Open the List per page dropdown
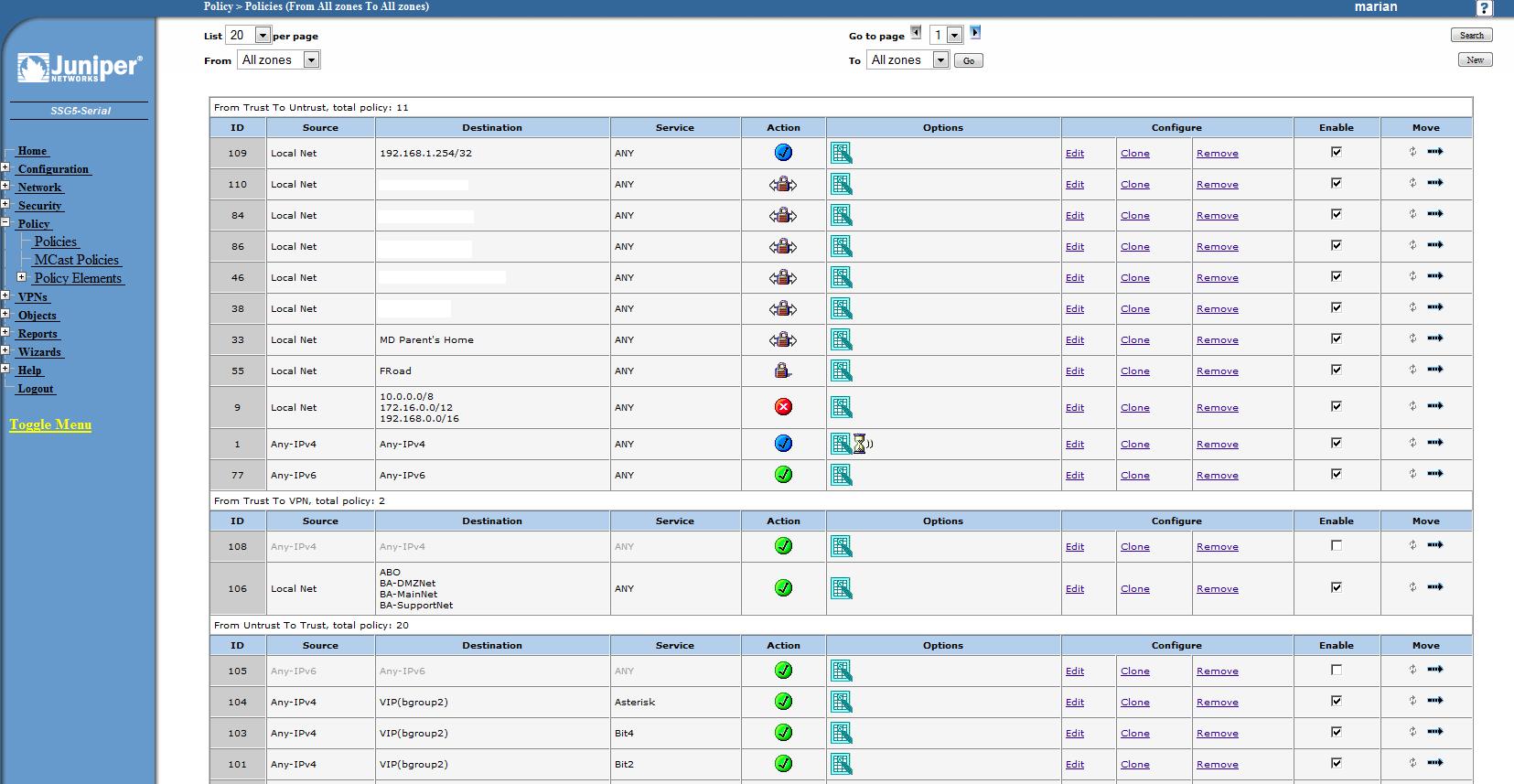The width and height of the screenshot is (1514, 784). [x=248, y=35]
